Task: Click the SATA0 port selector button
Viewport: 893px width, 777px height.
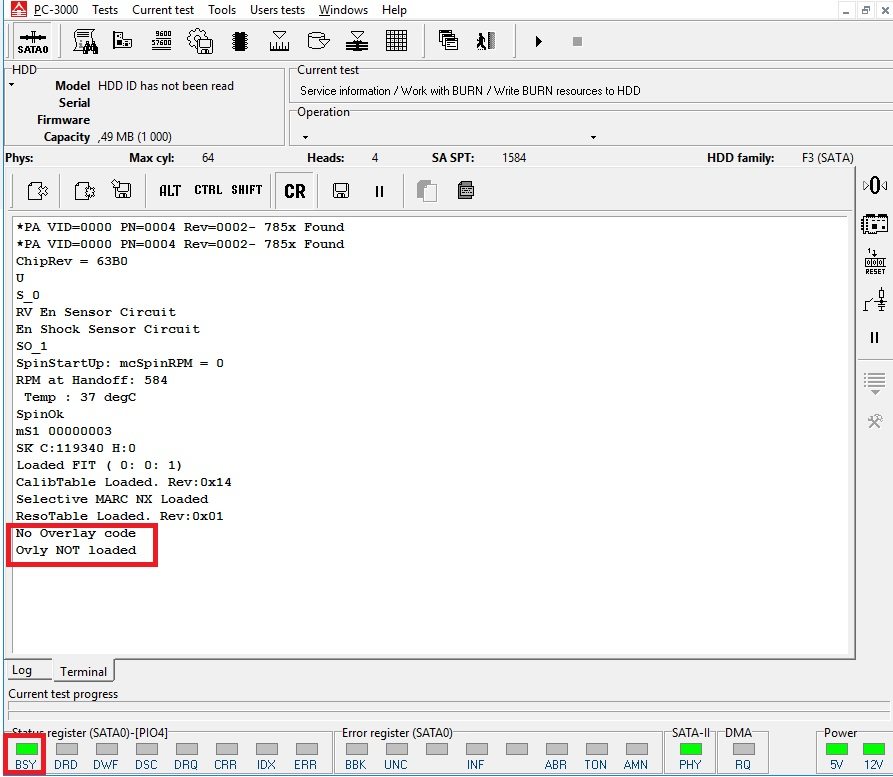Action: point(32,42)
